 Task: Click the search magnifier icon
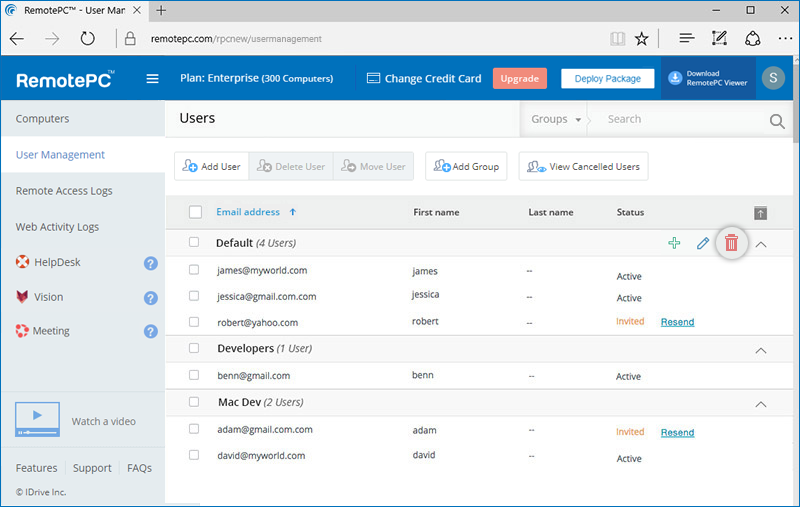[777, 121]
